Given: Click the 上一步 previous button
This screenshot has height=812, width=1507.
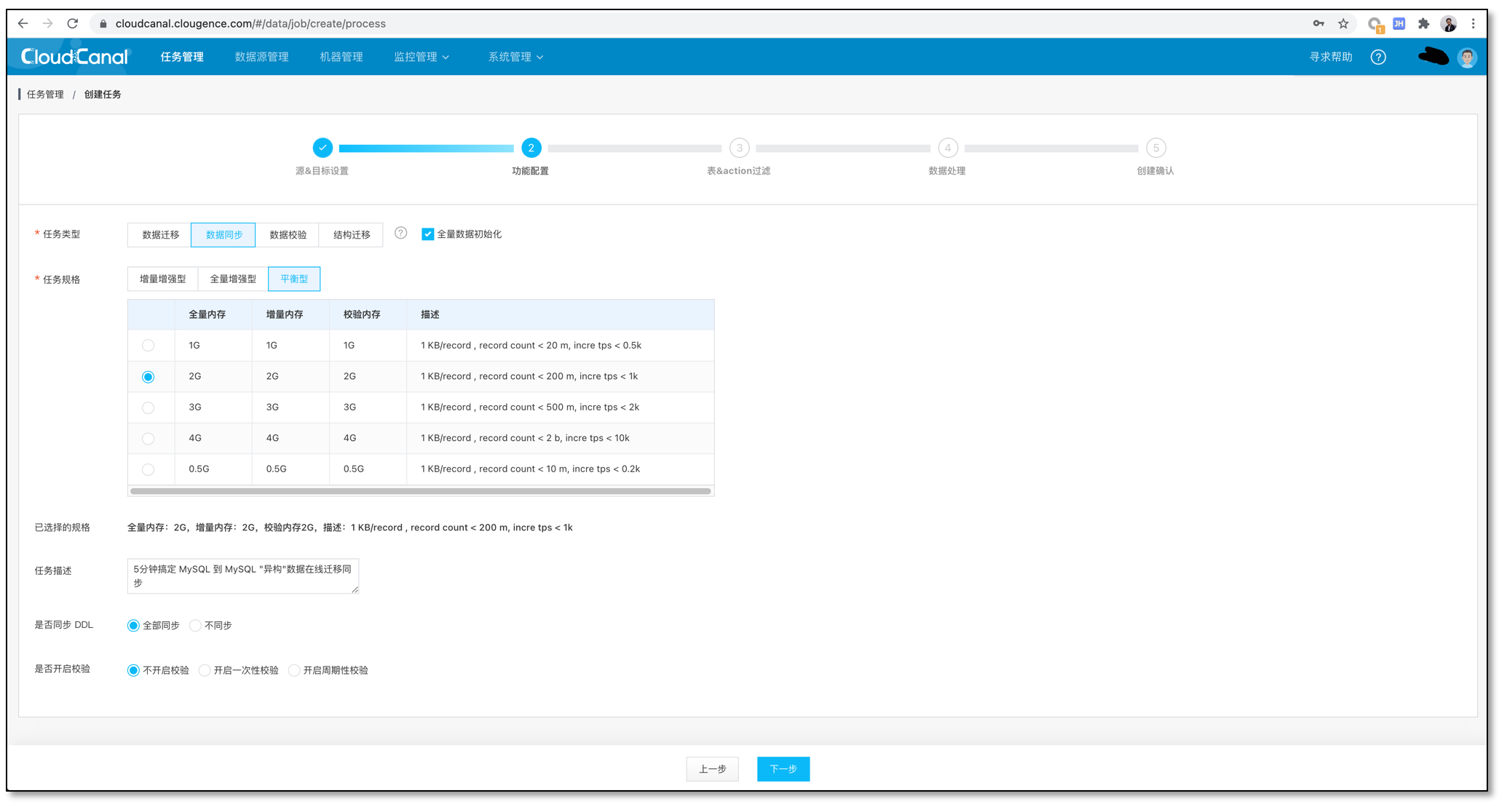Looking at the screenshot, I should coord(712,769).
